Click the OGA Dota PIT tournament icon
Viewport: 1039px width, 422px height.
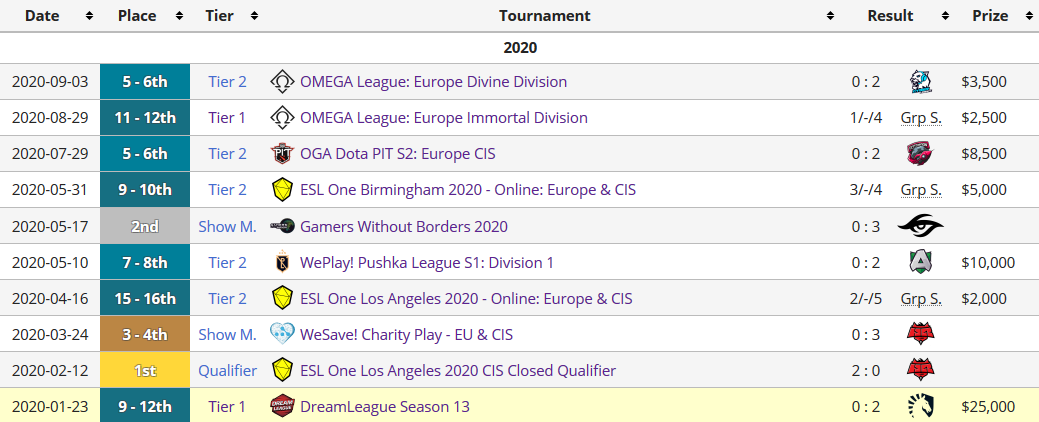[x=283, y=154]
